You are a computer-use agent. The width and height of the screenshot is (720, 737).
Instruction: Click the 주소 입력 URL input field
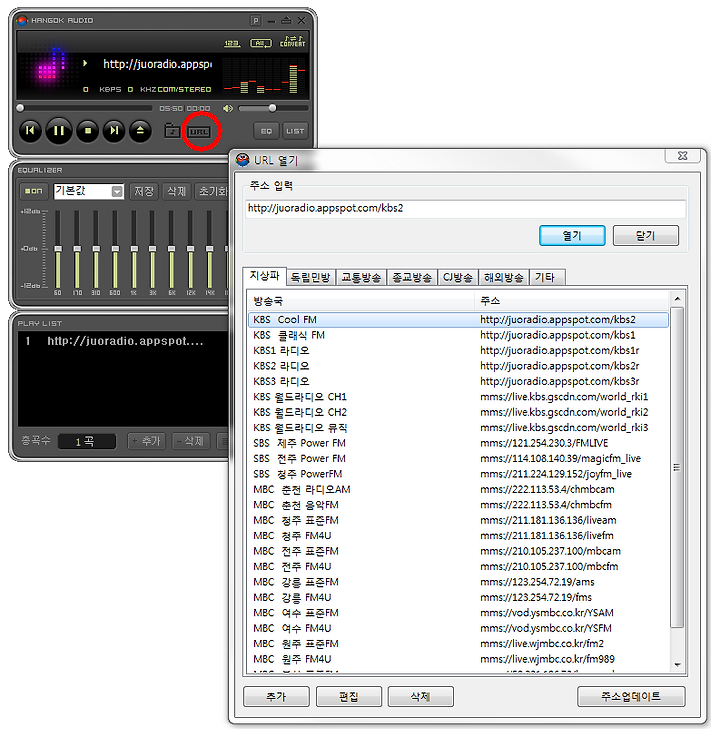point(465,208)
